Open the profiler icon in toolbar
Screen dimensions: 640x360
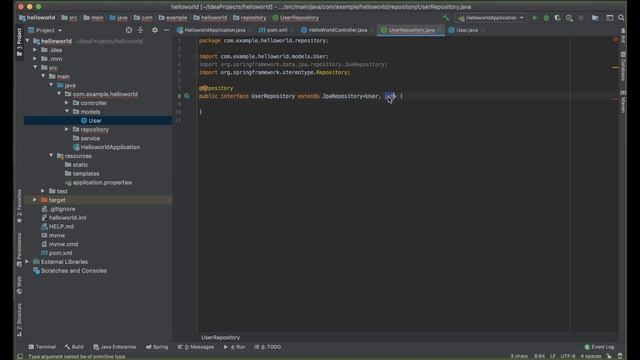click(x=569, y=18)
